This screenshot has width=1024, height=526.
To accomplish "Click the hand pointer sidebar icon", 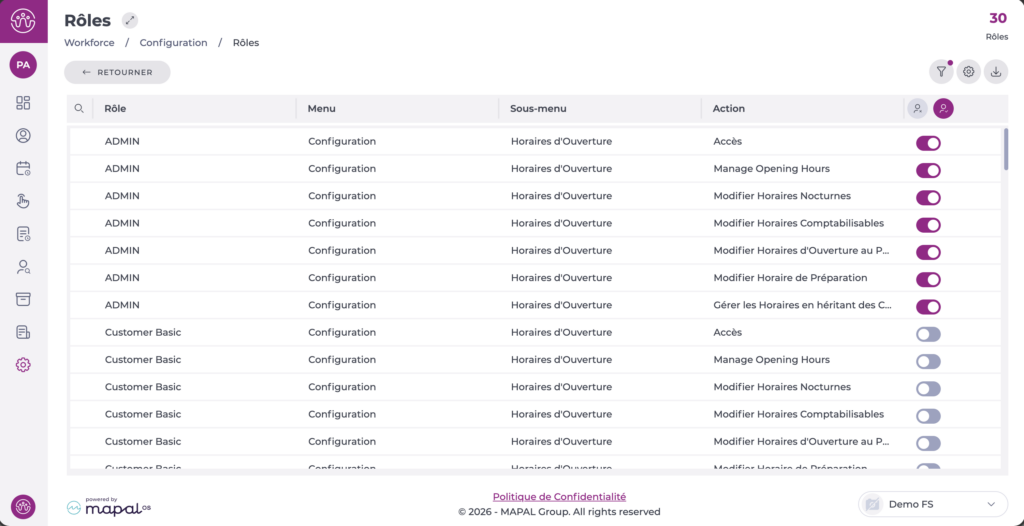I will [23, 201].
